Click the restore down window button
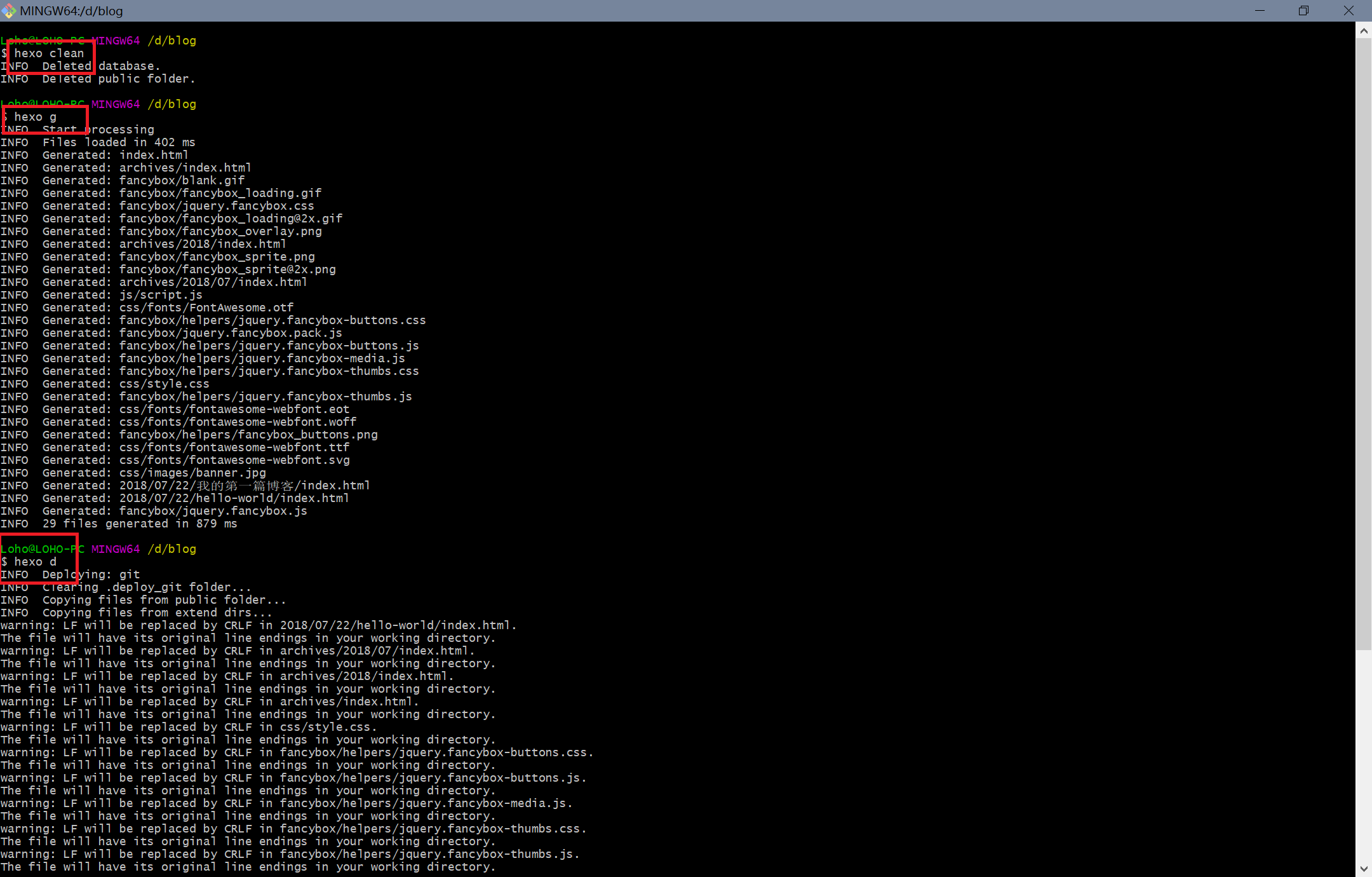This screenshot has width=1372, height=877. click(x=1303, y=11)
